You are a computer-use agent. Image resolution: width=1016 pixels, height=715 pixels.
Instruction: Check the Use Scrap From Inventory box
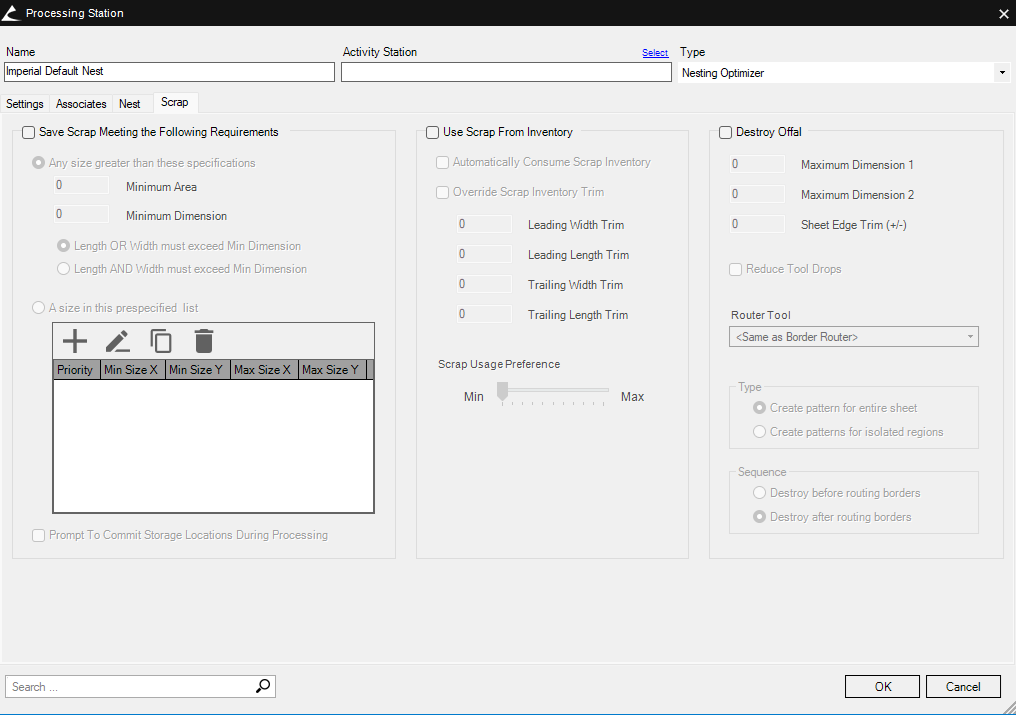point(433,132)
